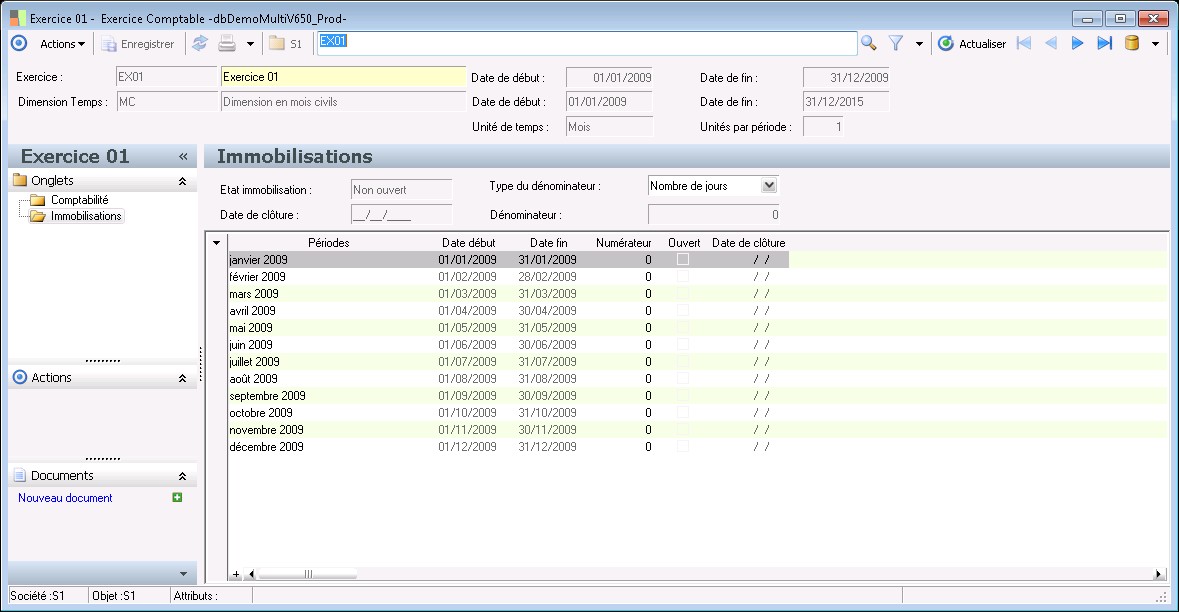Screen dimensions: 1179x612
Task: Open the Type du dénominateur dropdown
Action: [768, 185]
